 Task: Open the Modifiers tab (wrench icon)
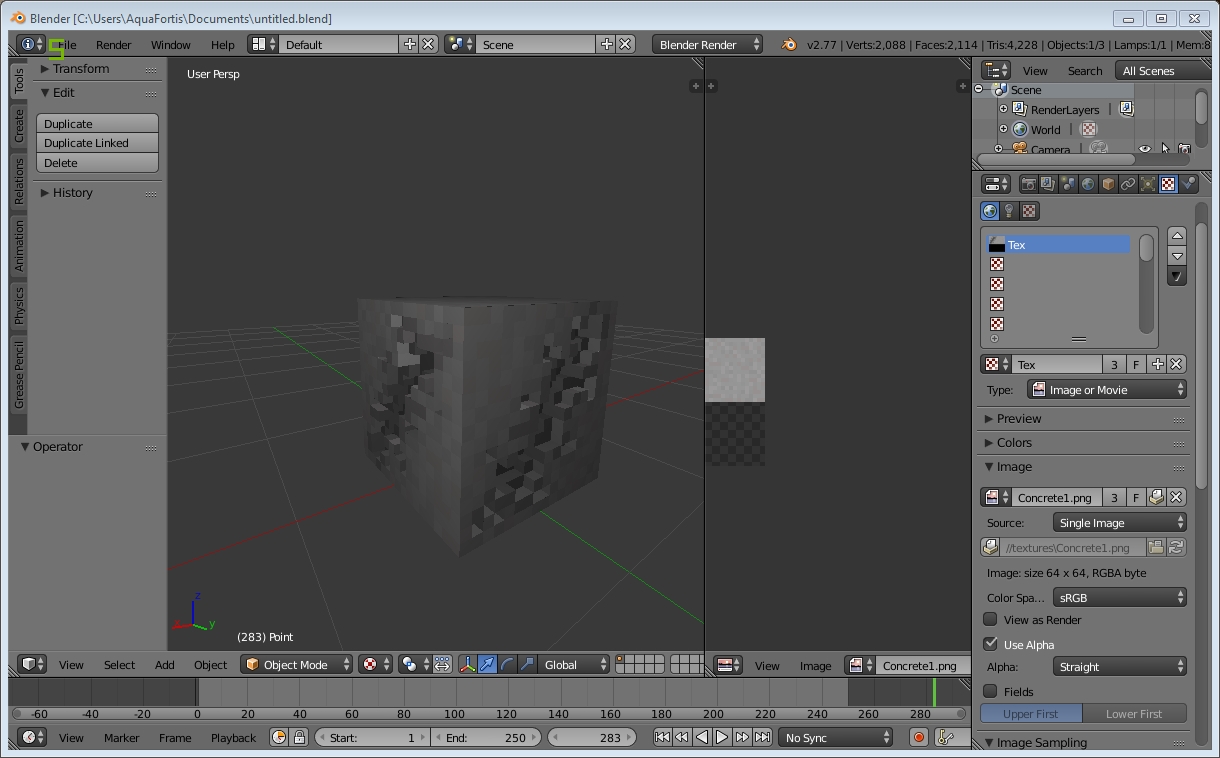[1147, 183]
